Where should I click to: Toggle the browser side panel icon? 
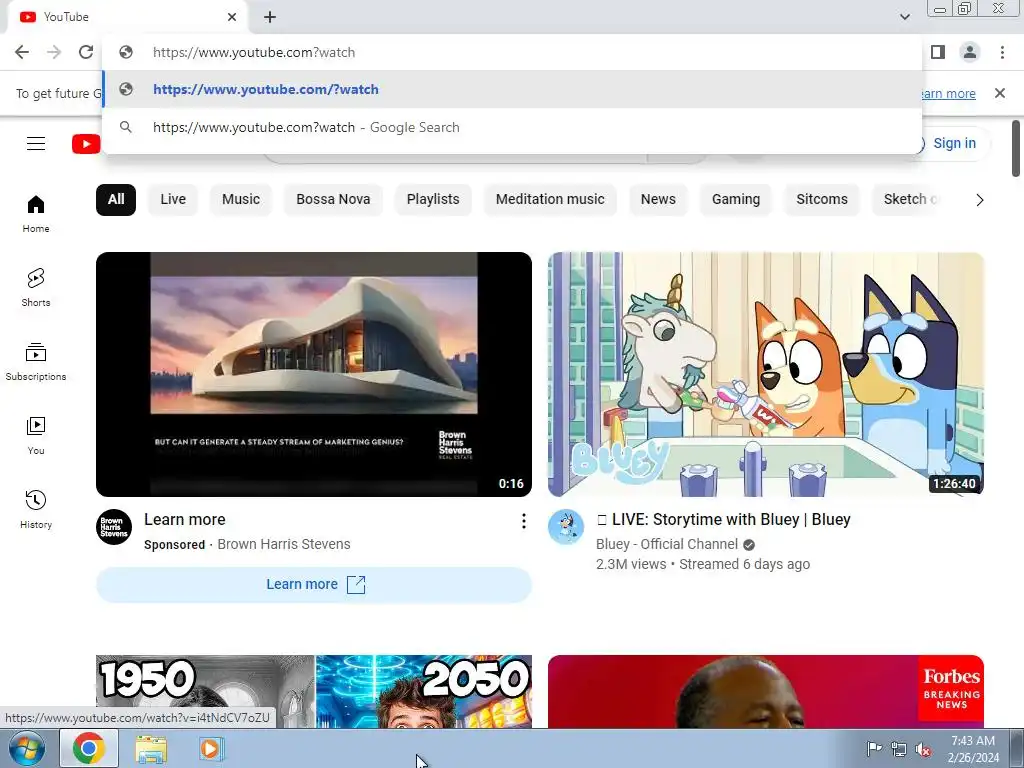click(938, 52)
